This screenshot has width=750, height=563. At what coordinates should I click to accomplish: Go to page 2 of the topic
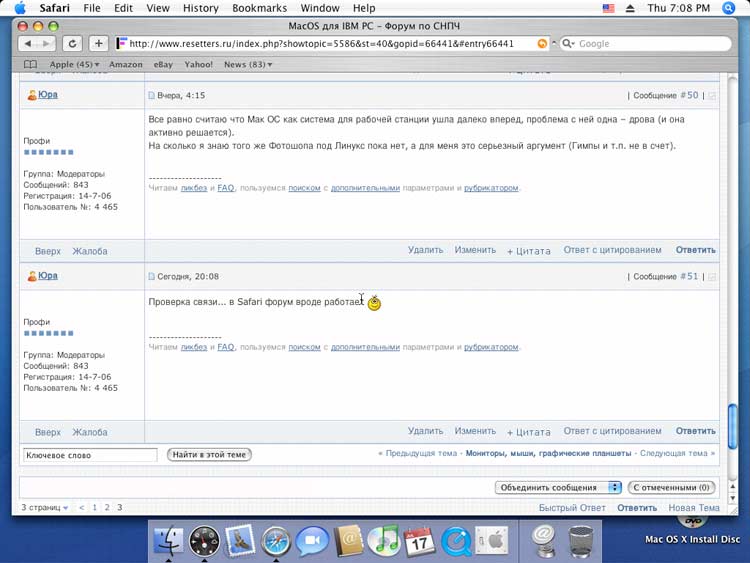pyautogui.click(x=107, y=508)
